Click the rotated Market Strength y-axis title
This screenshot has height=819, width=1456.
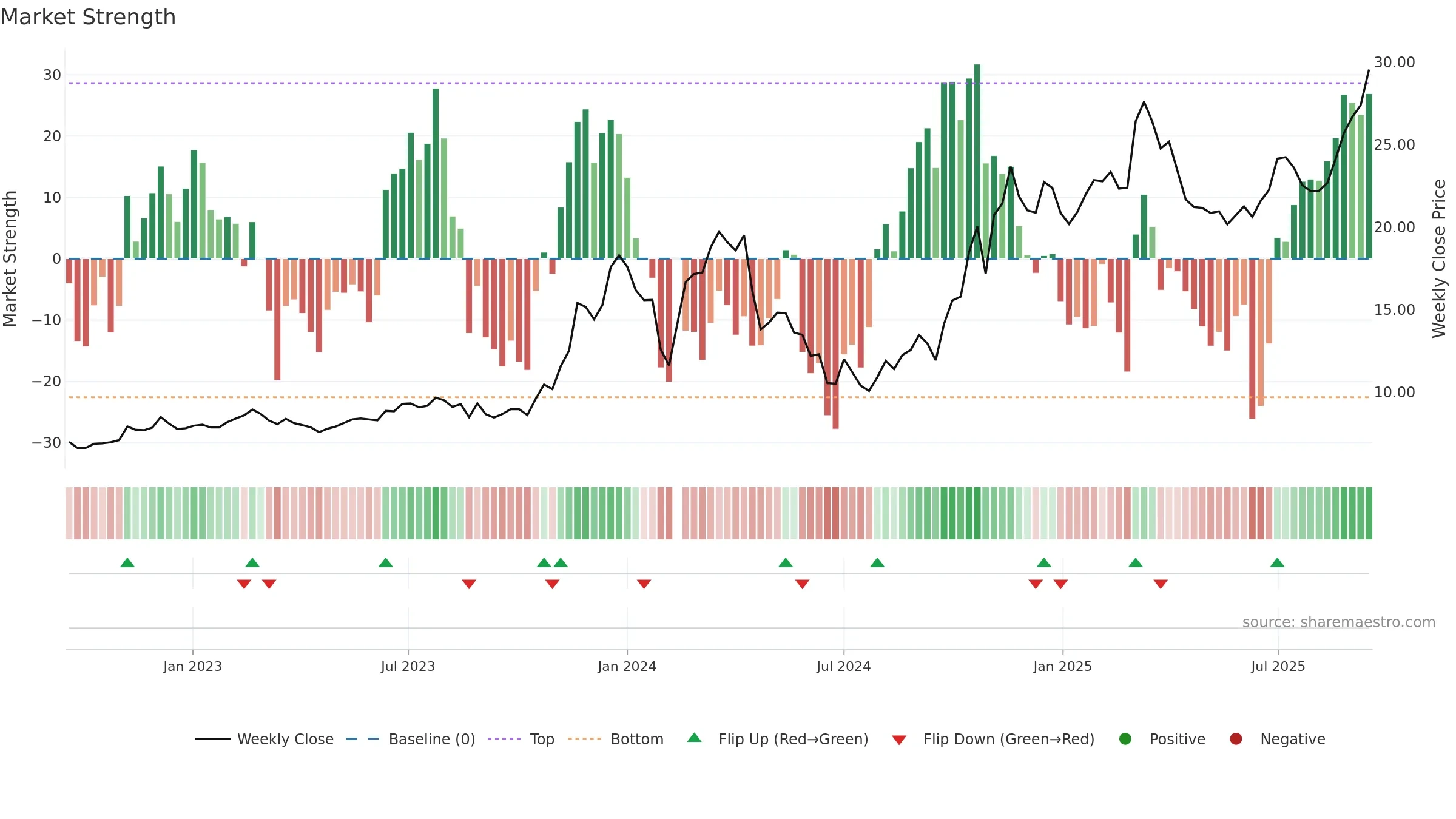click(10, 258)
